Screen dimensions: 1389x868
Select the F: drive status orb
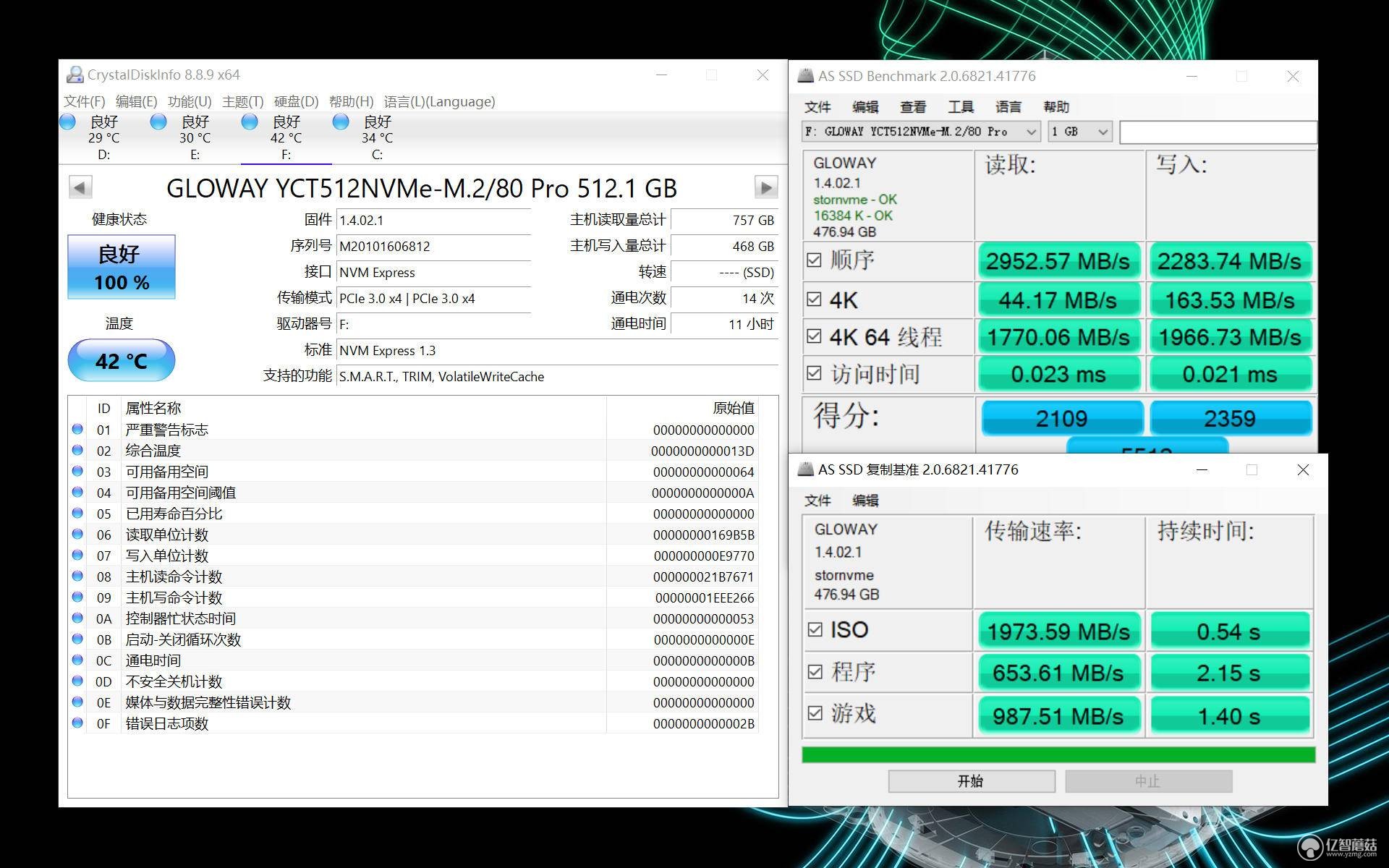[250, 122]
